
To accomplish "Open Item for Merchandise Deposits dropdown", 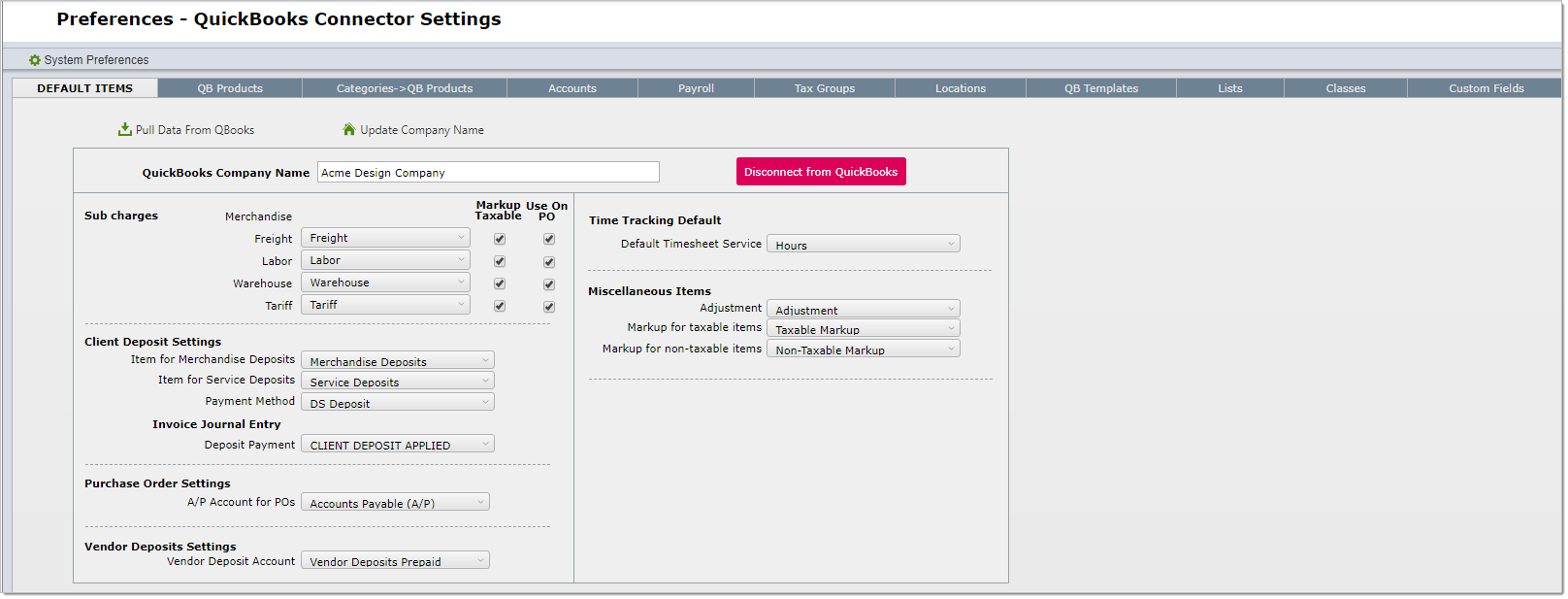I will point(398,360).
